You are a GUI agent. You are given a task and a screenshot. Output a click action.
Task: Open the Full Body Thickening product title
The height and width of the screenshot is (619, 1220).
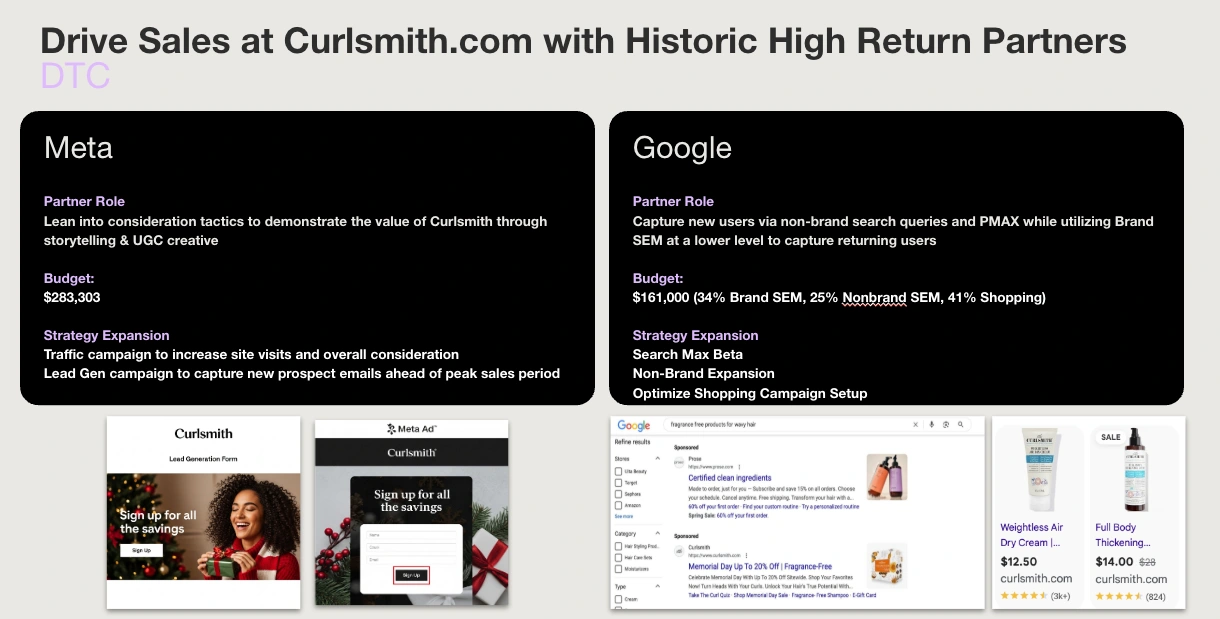pos(1123,535)
